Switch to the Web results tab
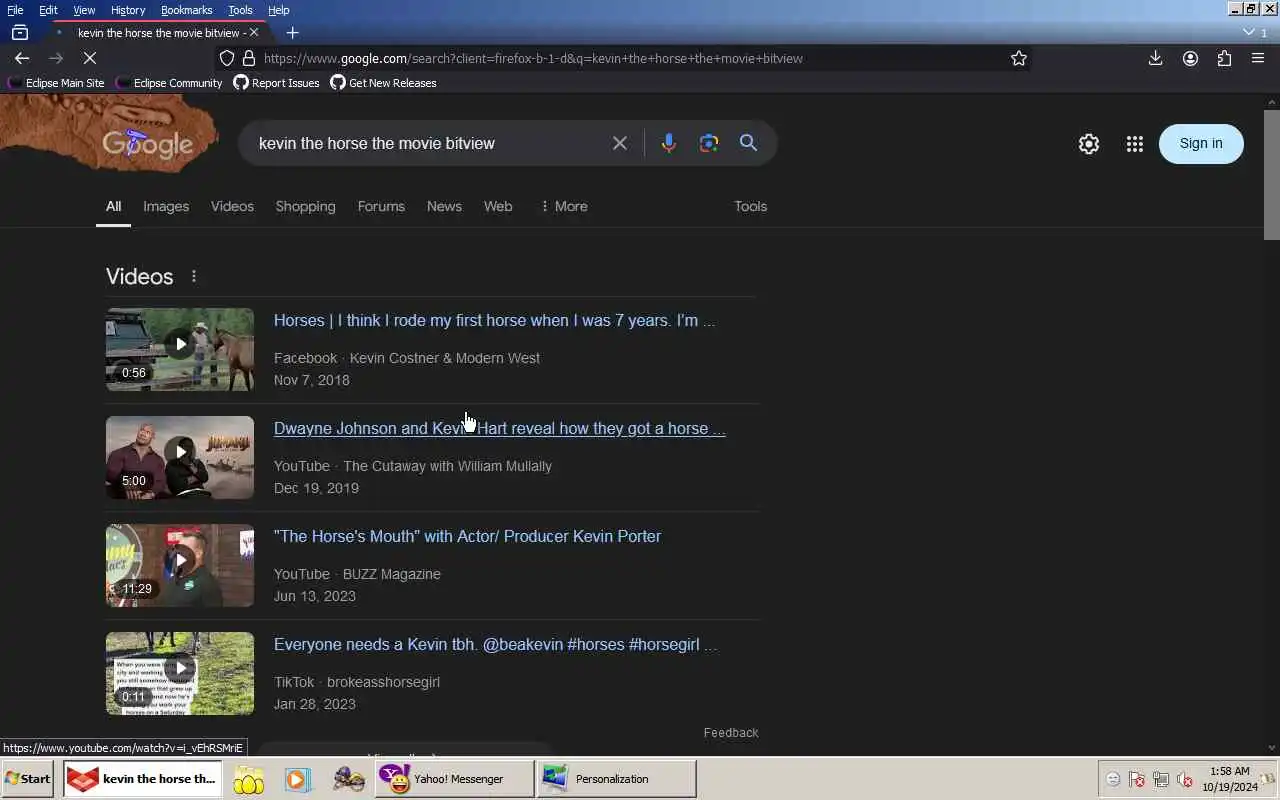The width and height of the screenshot is (1280, 800). pos(498,206)
